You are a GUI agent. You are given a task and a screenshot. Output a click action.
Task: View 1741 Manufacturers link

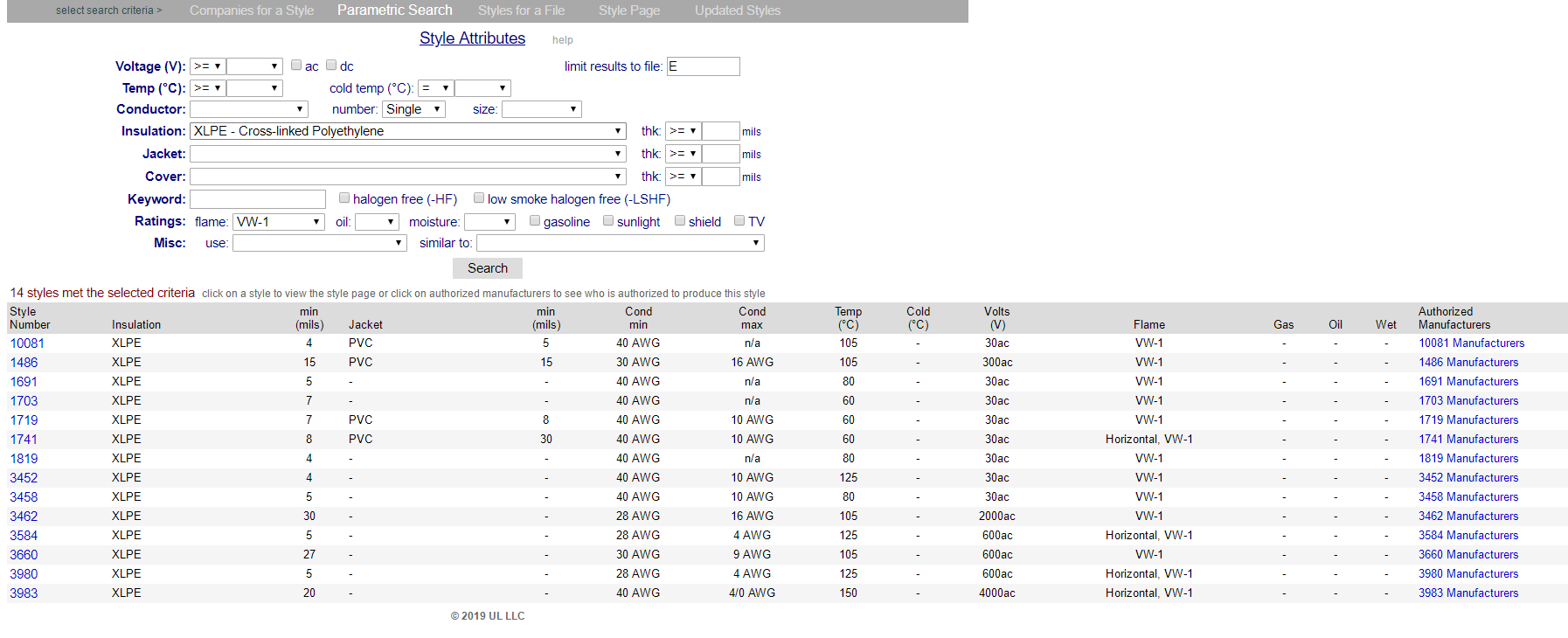(1467, 440)
